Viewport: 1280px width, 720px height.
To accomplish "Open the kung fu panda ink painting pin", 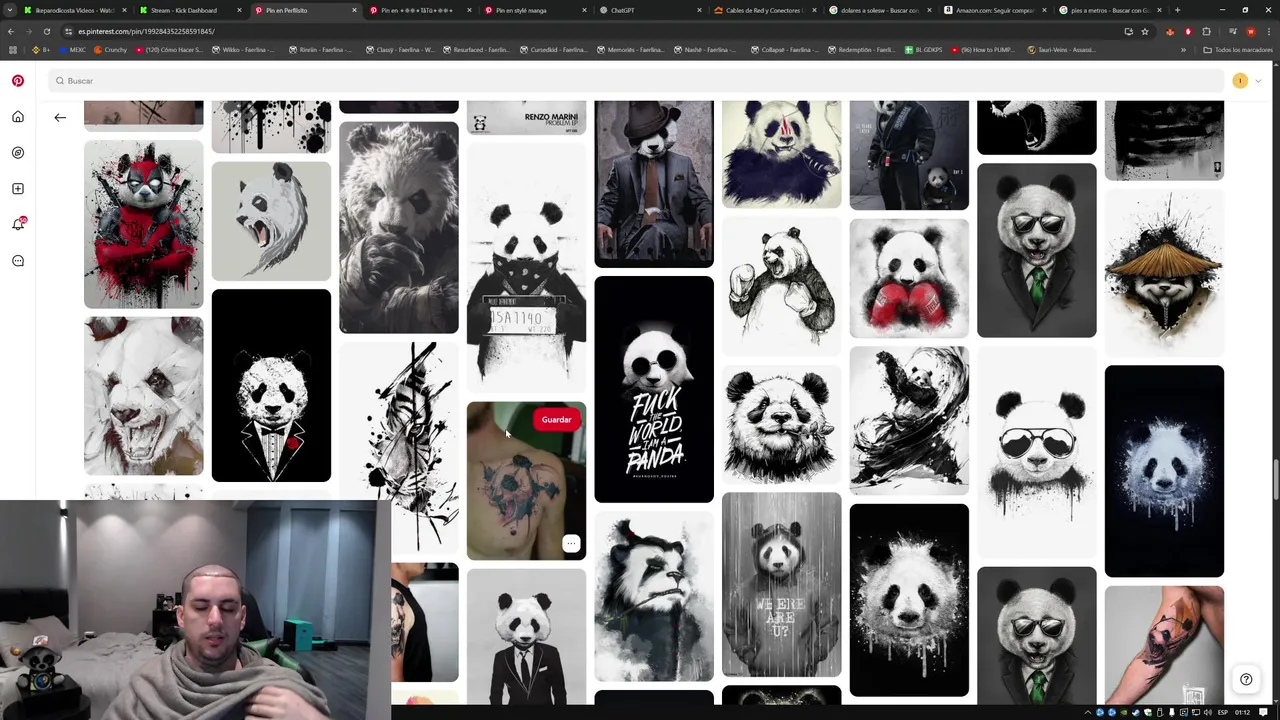I will pyautogui.click(x=909, y=421).
